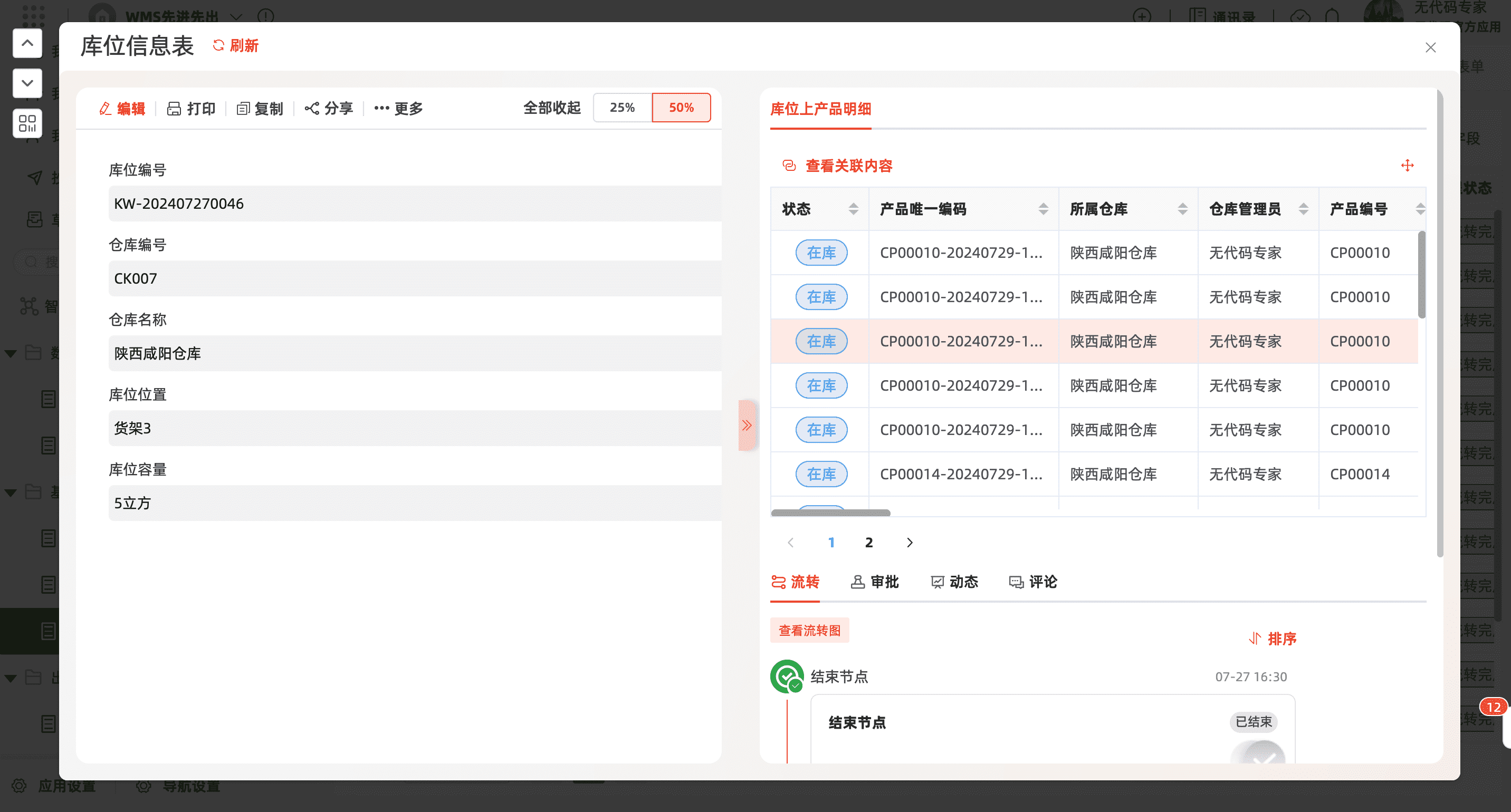The width and height of the screenshot is (1511, 812).
Task: Switch to the 审批 tab
Action: coord(875,582)
